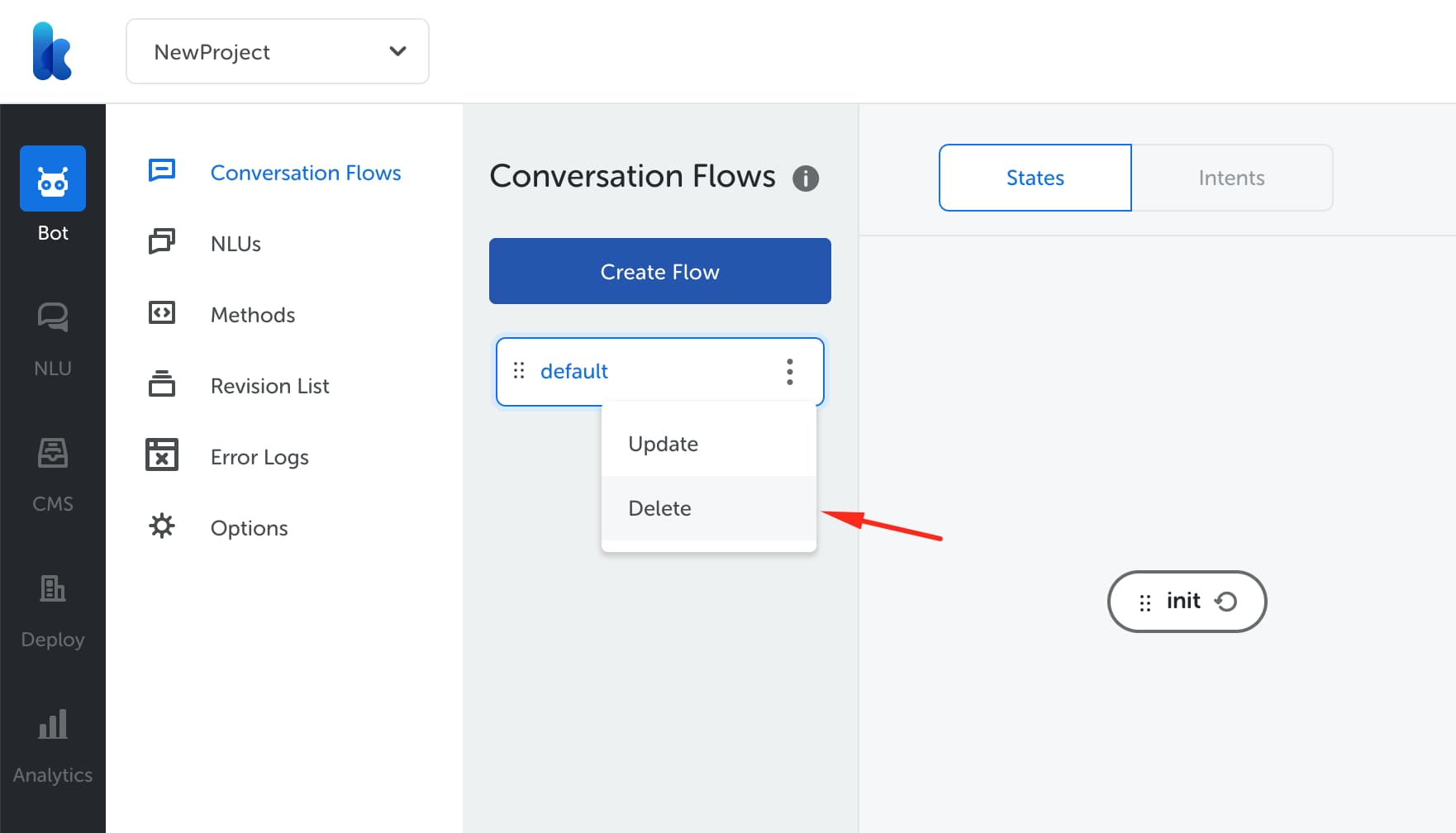This screenshot has width=1456, height=833.
Task: Open the CMS inbox icon
Action: pos(53,454)
